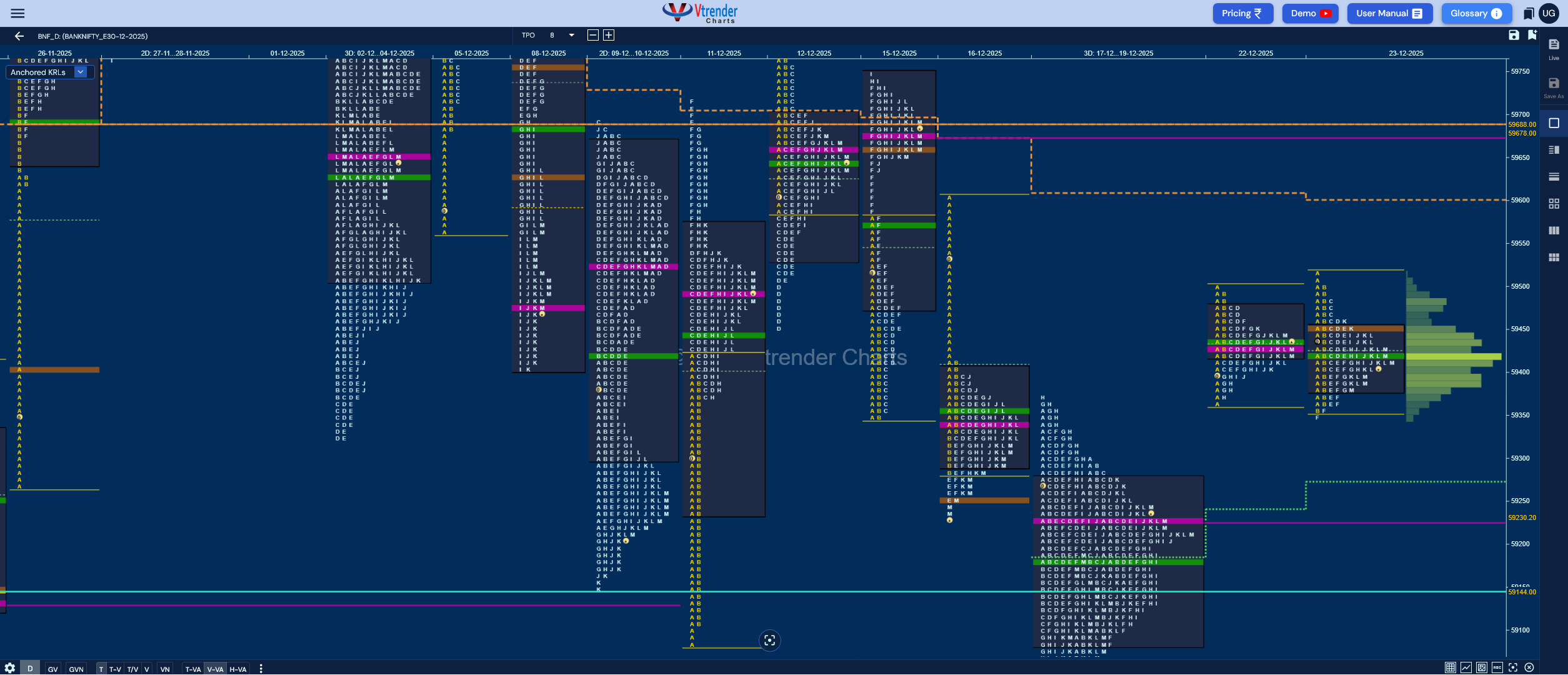
Task: Toggle the V-VA value area mode
Action: [x=215, y=669]
